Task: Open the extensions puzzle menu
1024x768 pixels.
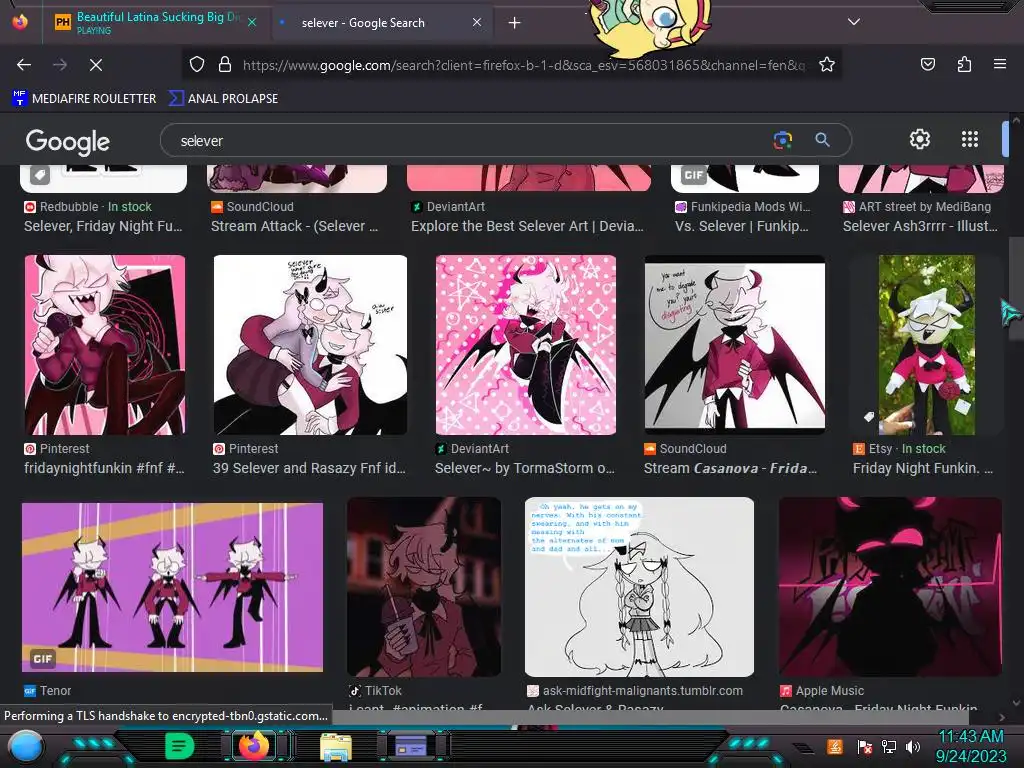Action: click(964, 65)
